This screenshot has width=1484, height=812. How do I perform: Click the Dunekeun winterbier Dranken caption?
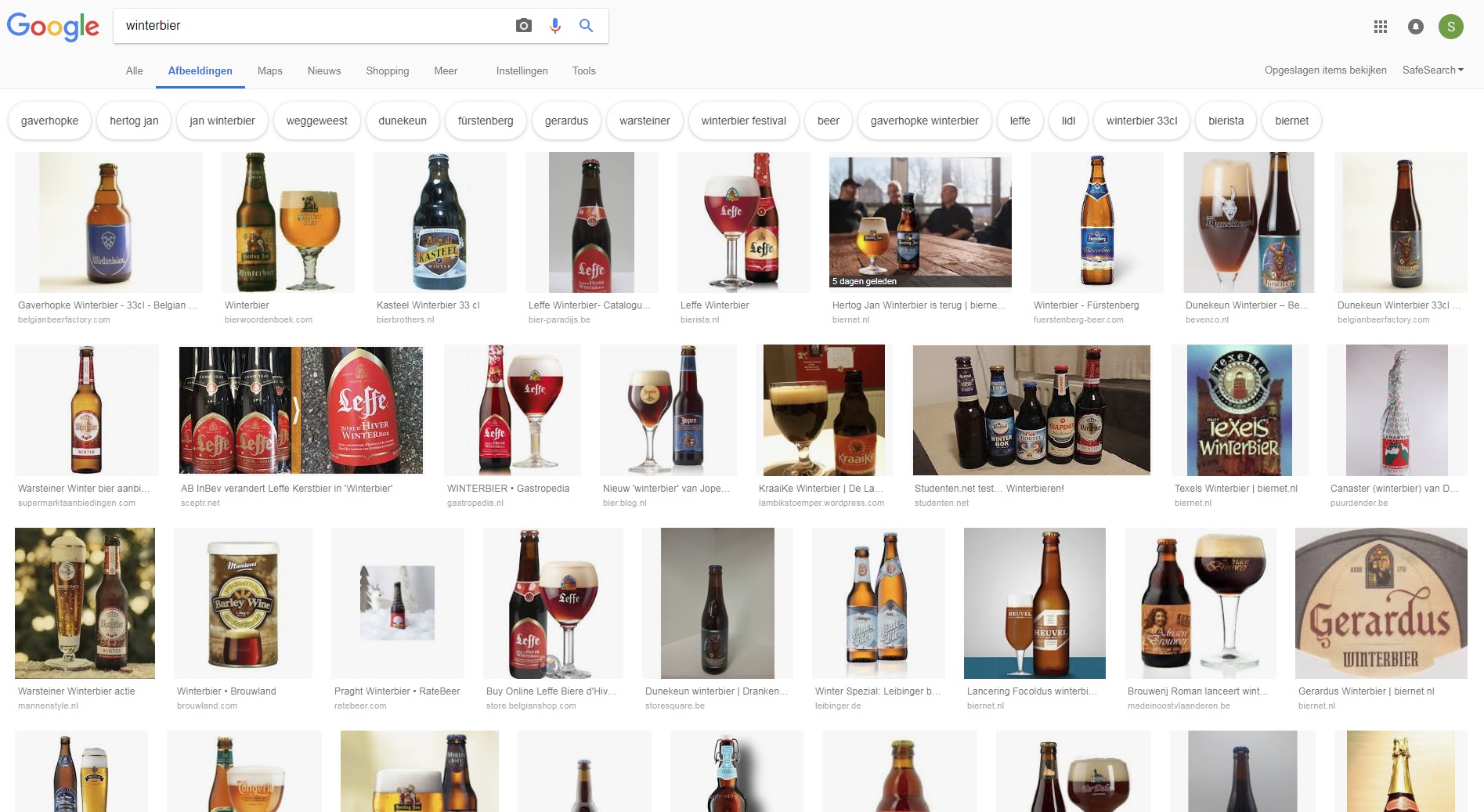717,691
